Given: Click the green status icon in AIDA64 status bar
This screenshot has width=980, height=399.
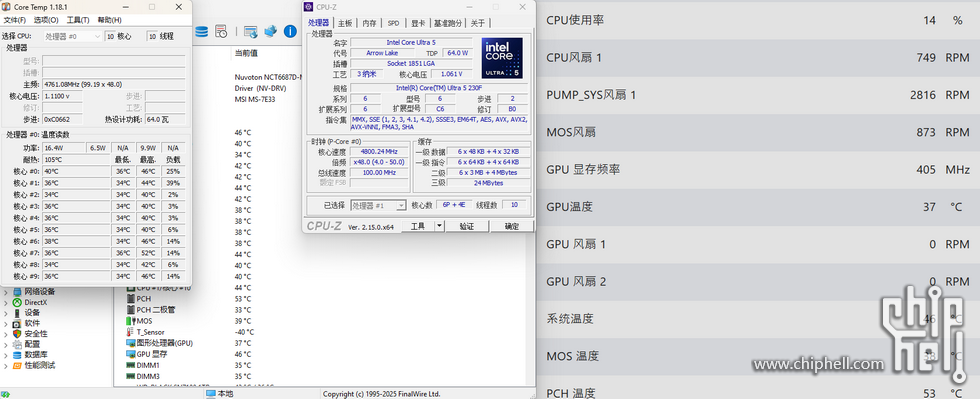Looking at the screenshot, I should click(6, 394).
